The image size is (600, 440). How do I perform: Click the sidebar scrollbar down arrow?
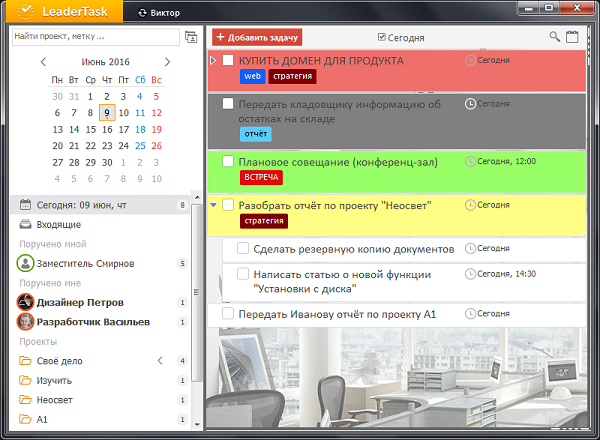pyautogui.click(x=197, y=424)
